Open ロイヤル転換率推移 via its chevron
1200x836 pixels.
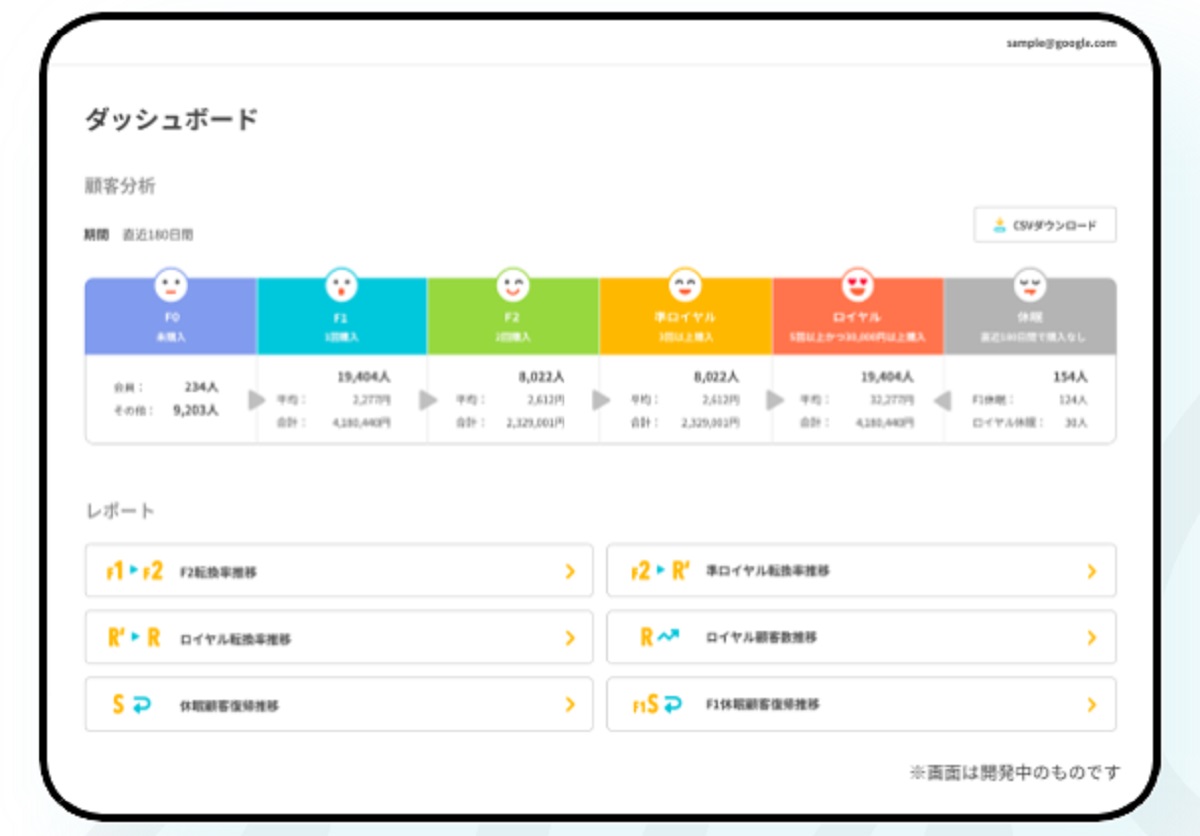click(570, 638)
